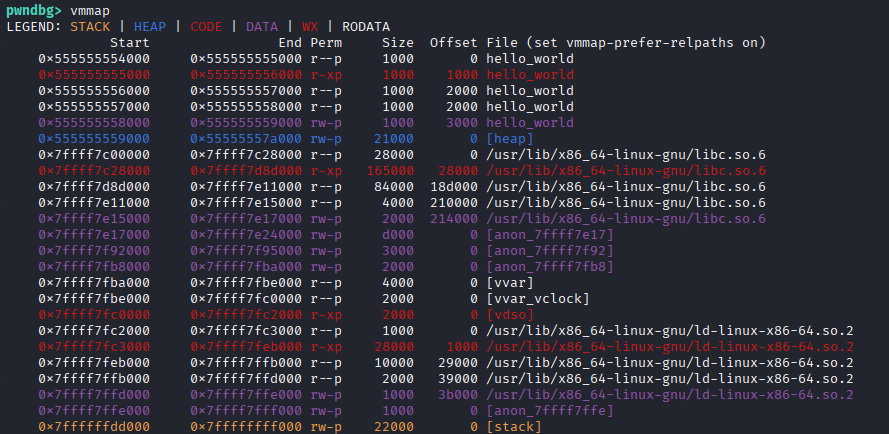Click the RODATA legend label

tap(366, 27)
